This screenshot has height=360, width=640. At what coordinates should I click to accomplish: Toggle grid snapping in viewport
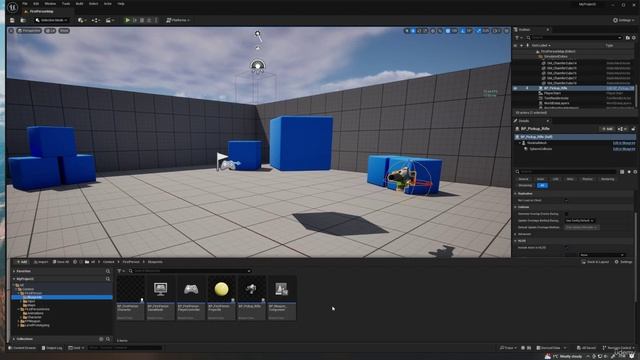pyautogui.click(x=448, y=31)
